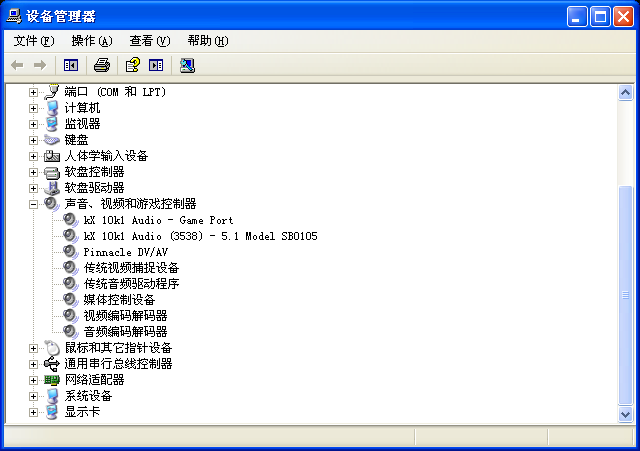The height and width of the screenshot is (451, 640).
Task: Expand the 键盘 node
Action: 33,140
